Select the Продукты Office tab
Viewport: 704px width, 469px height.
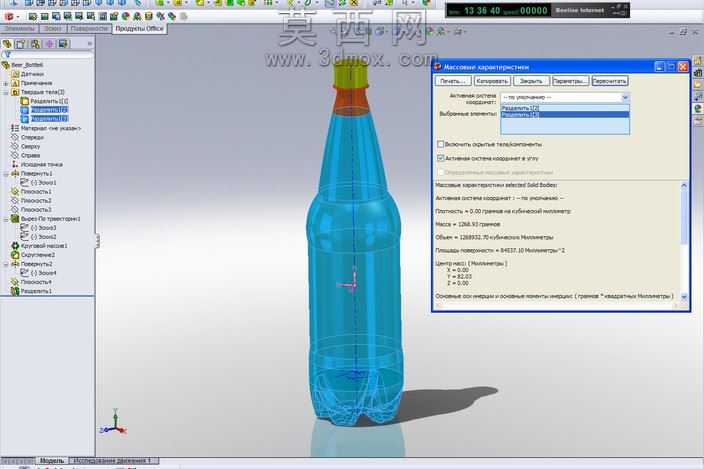[x=139, y=28]
